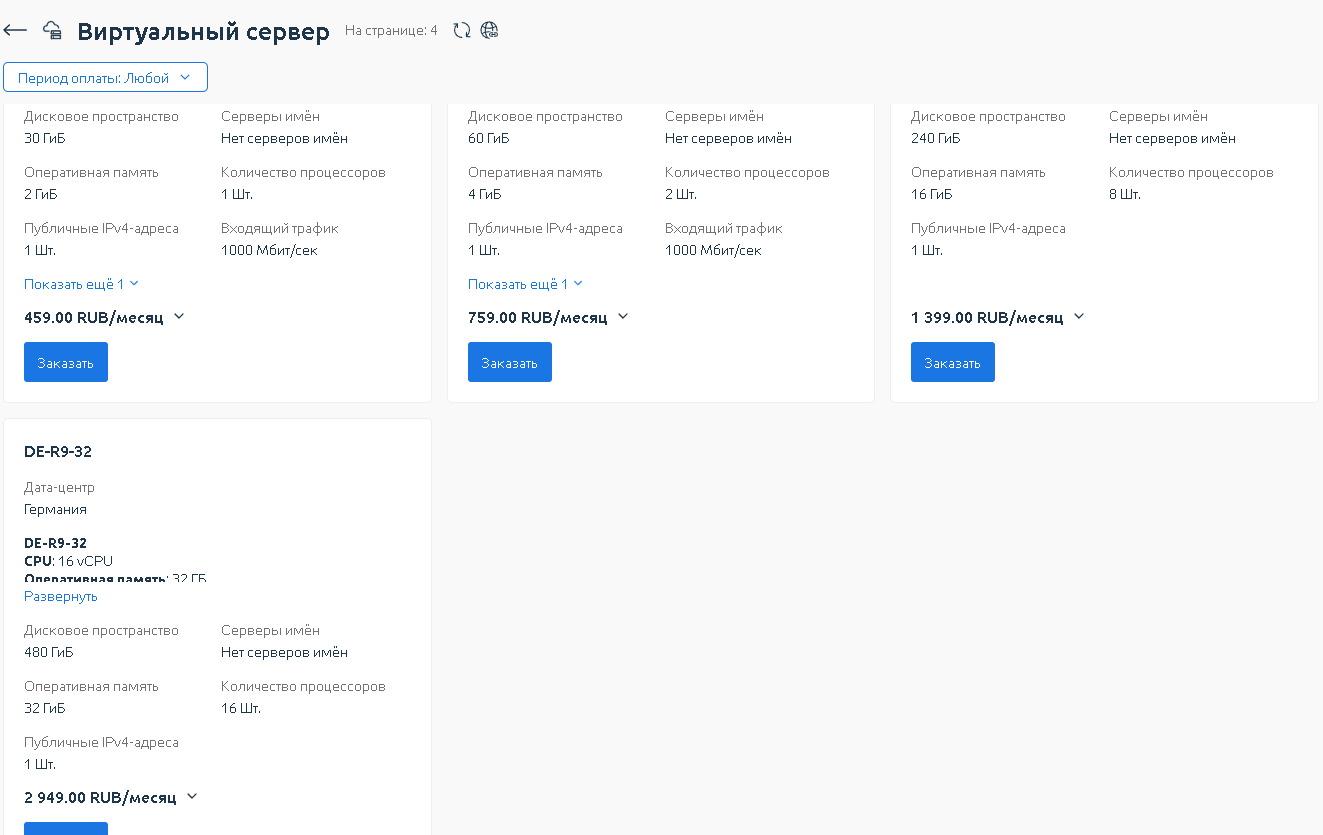Expand "Показать ещё 1" in the 759.00 RUB plan
1323x835 pixels.
tap(525, 284)
